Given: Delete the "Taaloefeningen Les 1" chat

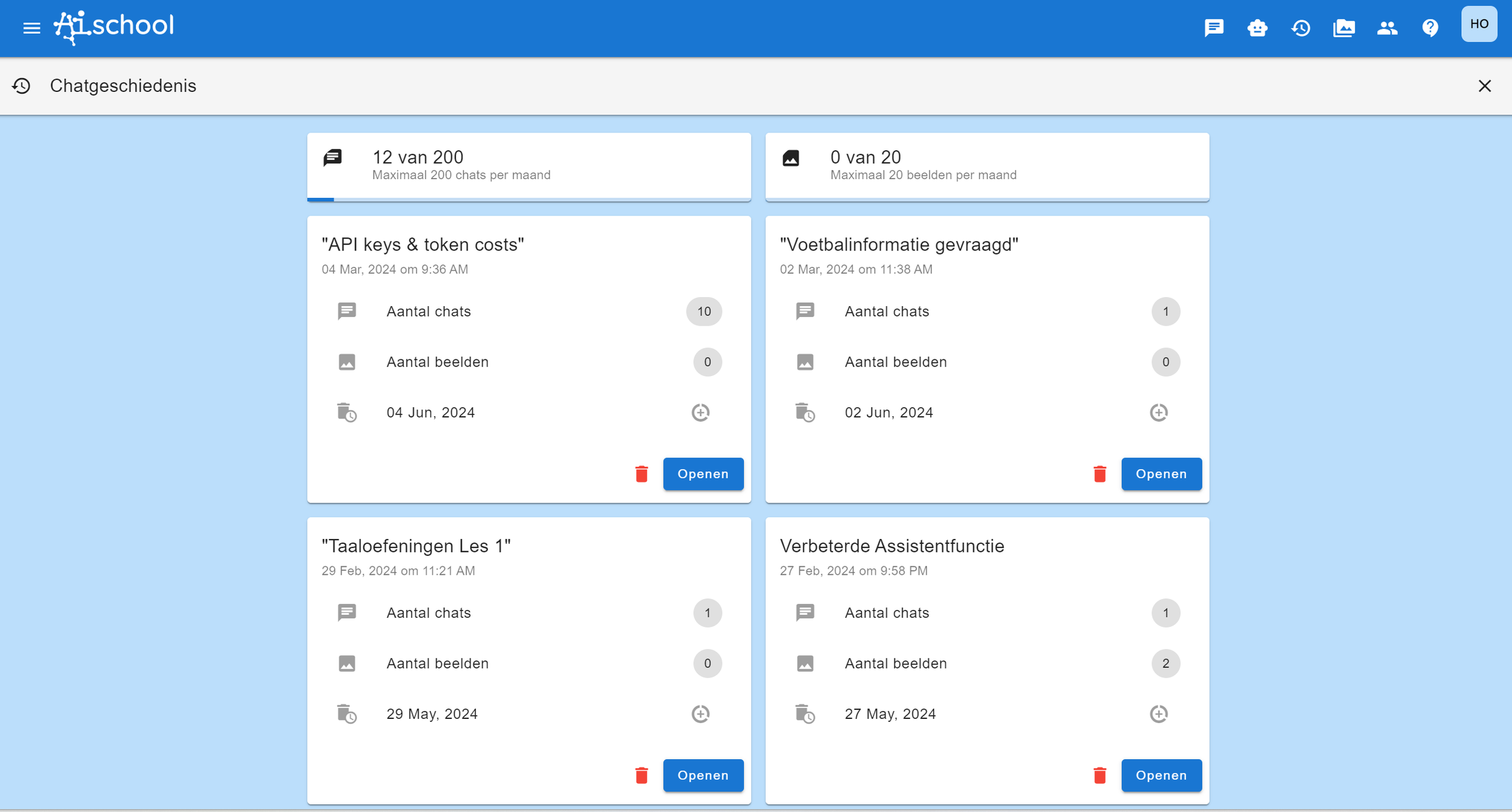Looking at the screenshot, I should [x=642, y=775].
